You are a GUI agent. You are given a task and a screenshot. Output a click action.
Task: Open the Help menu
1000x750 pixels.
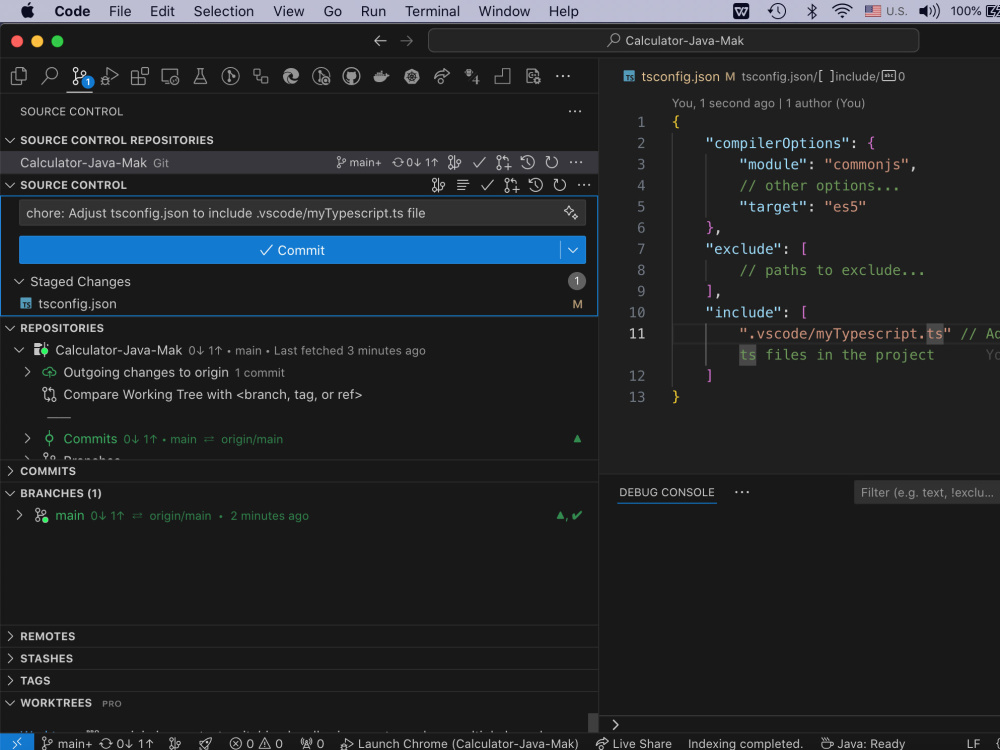point(563,11)
